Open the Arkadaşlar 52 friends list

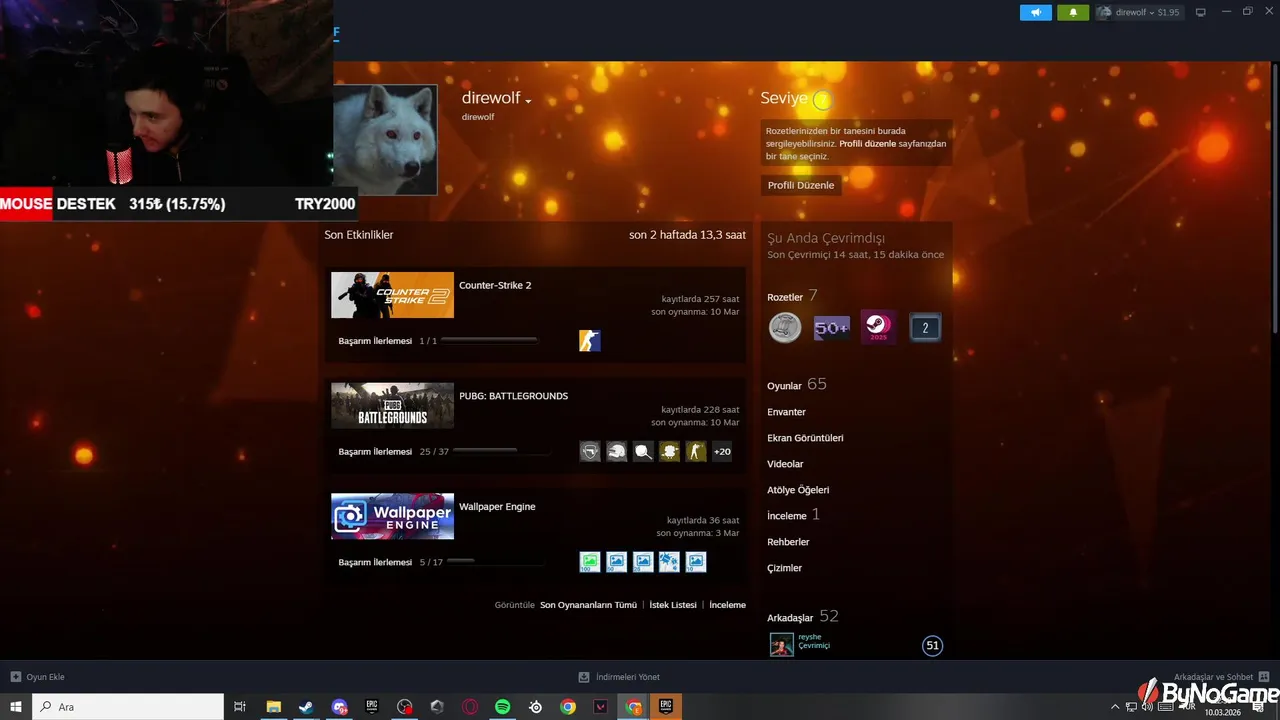click(x=802, y=617)
